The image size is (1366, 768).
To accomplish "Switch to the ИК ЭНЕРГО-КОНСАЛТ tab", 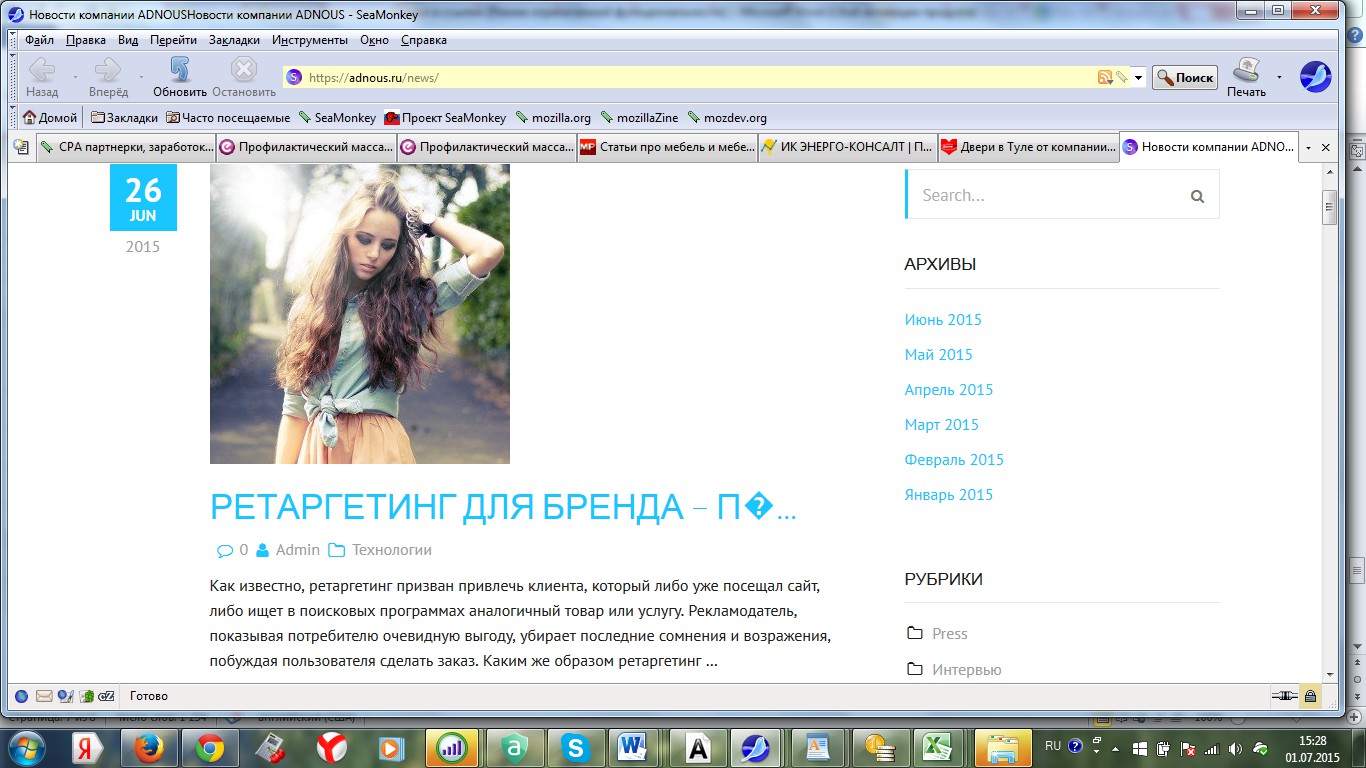I will point(848,147).
